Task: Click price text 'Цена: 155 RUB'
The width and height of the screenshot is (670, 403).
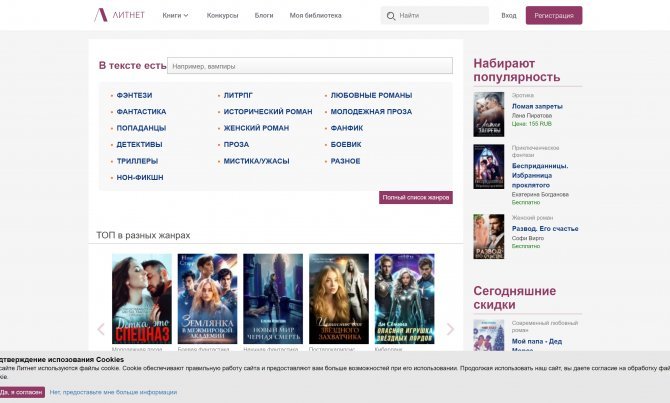Action: 532,124
